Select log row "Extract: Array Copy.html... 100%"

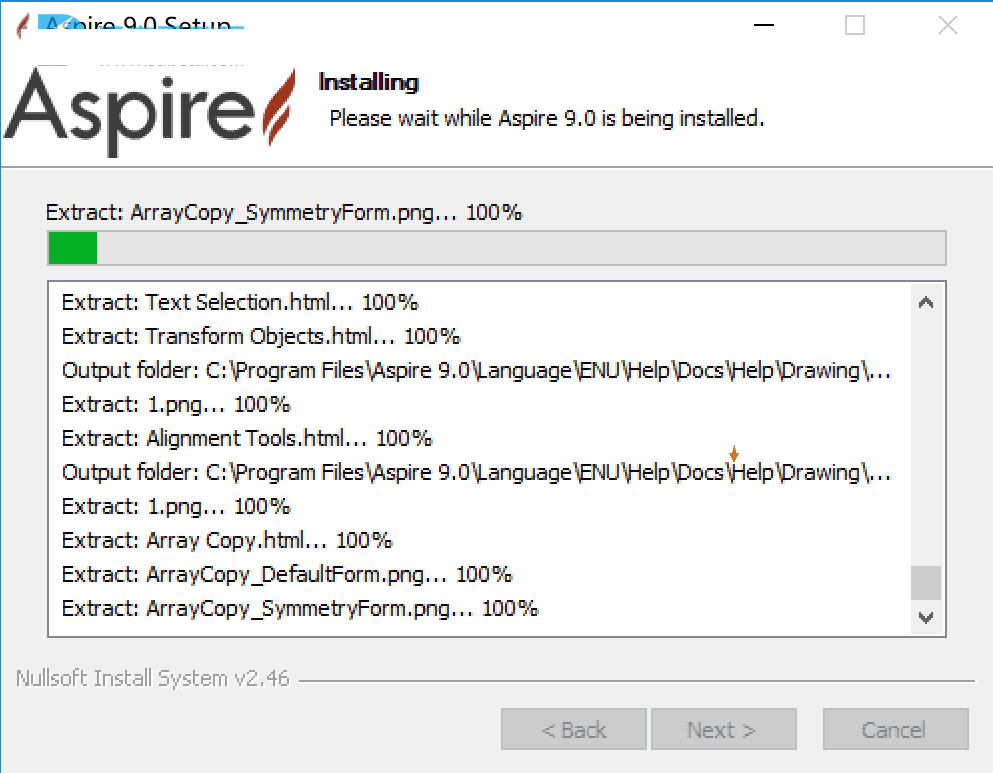tap(227, 540)
